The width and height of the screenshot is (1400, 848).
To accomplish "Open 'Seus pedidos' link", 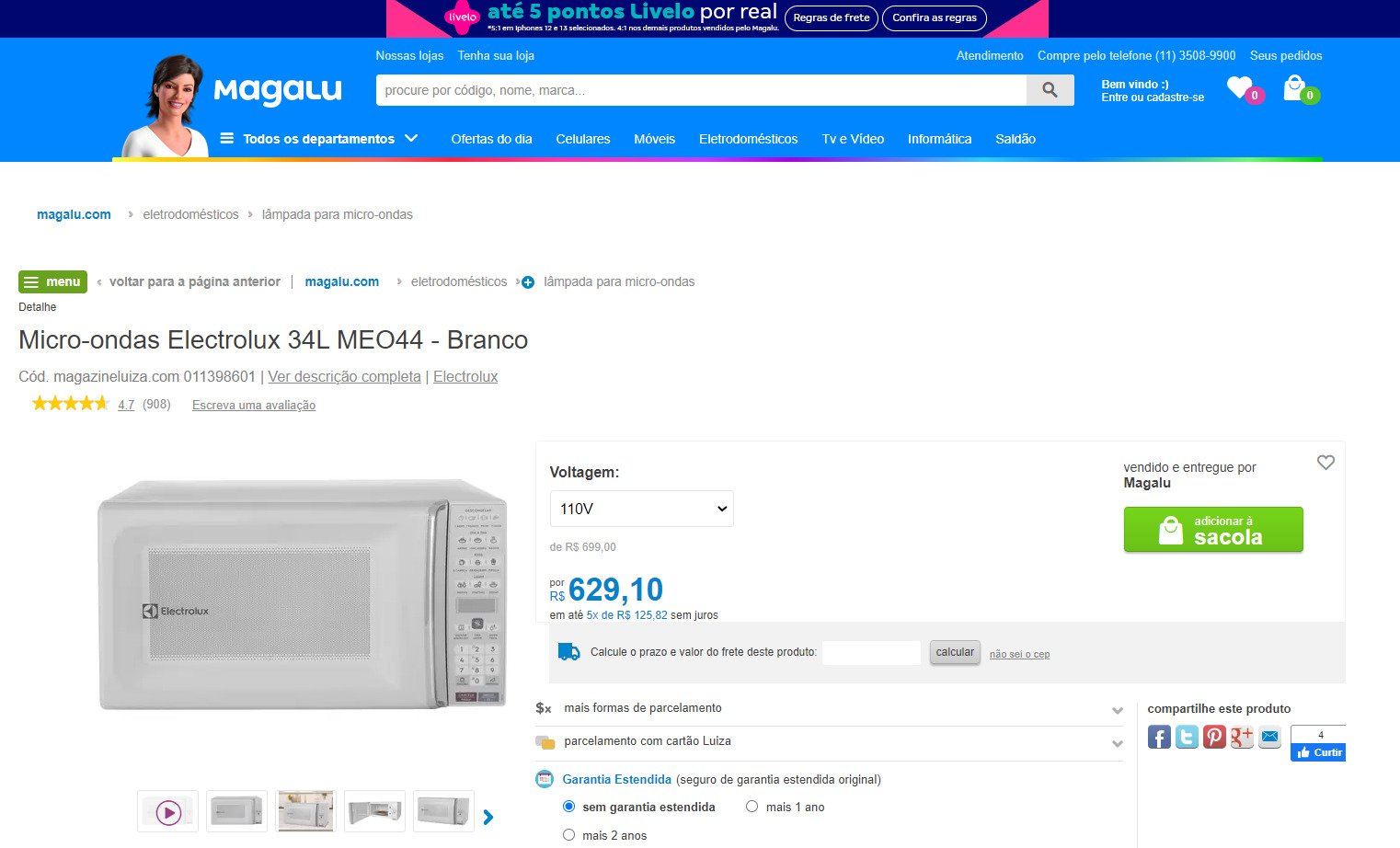I will 1286,55.
